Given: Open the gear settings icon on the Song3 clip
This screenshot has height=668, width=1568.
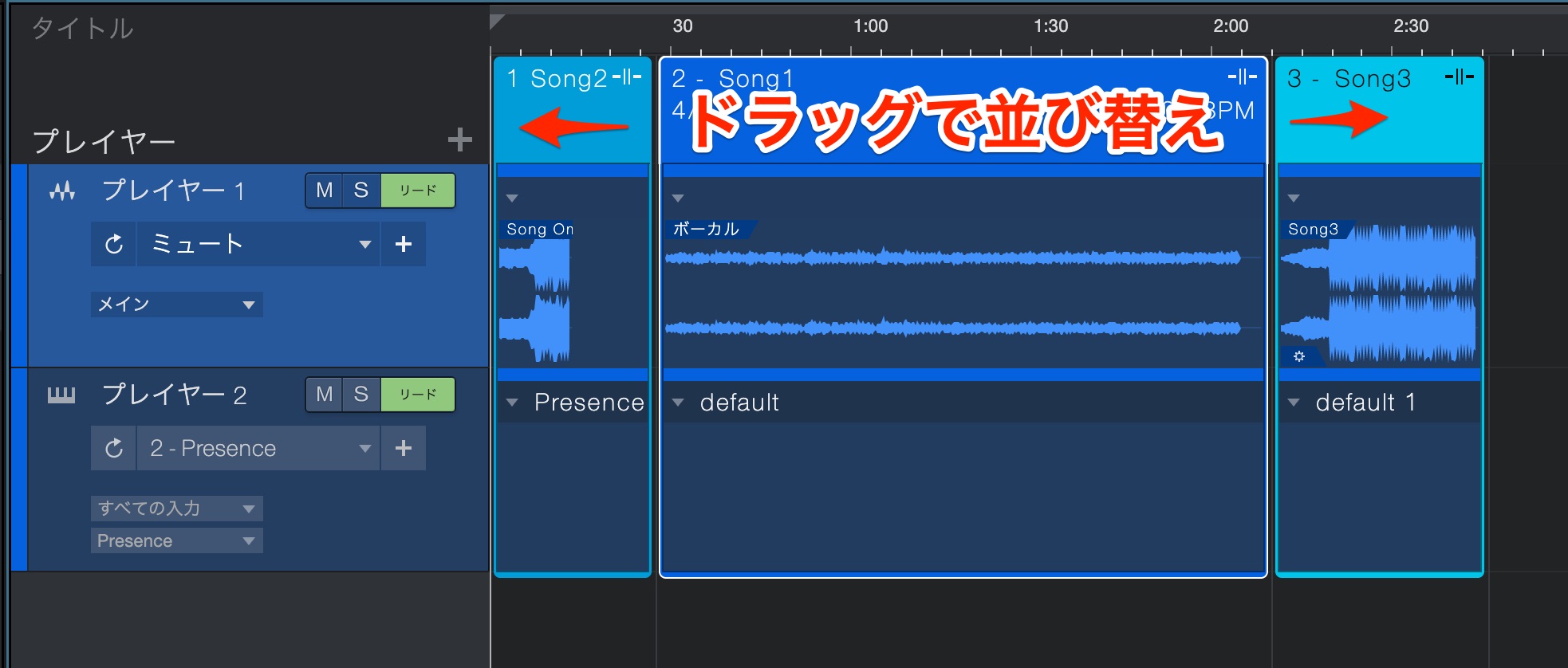Looking at the screenshot, I should tap(1299, 356).
